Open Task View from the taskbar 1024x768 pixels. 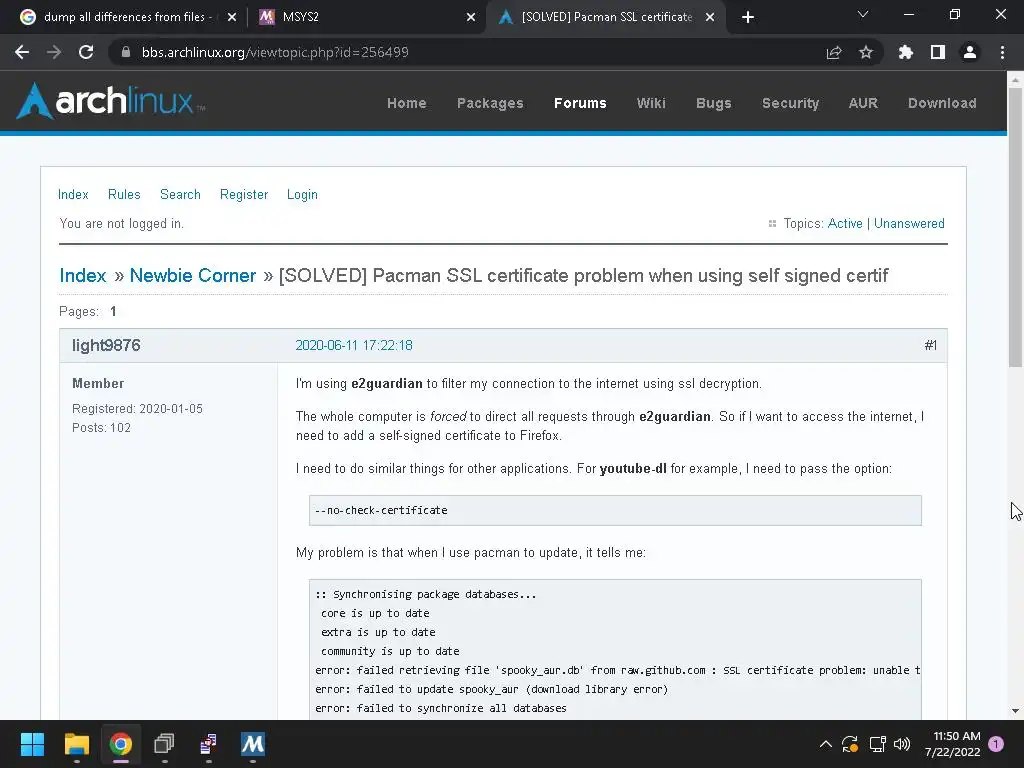(x=164, y=744)
